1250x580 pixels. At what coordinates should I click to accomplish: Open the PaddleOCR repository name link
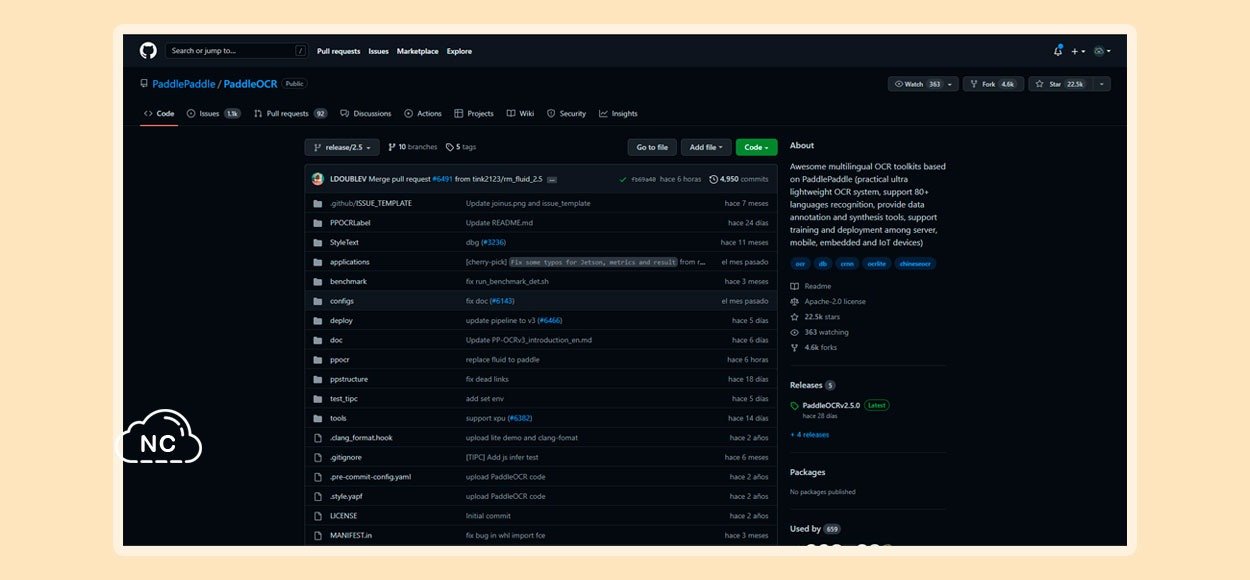[x=250, y=84]
